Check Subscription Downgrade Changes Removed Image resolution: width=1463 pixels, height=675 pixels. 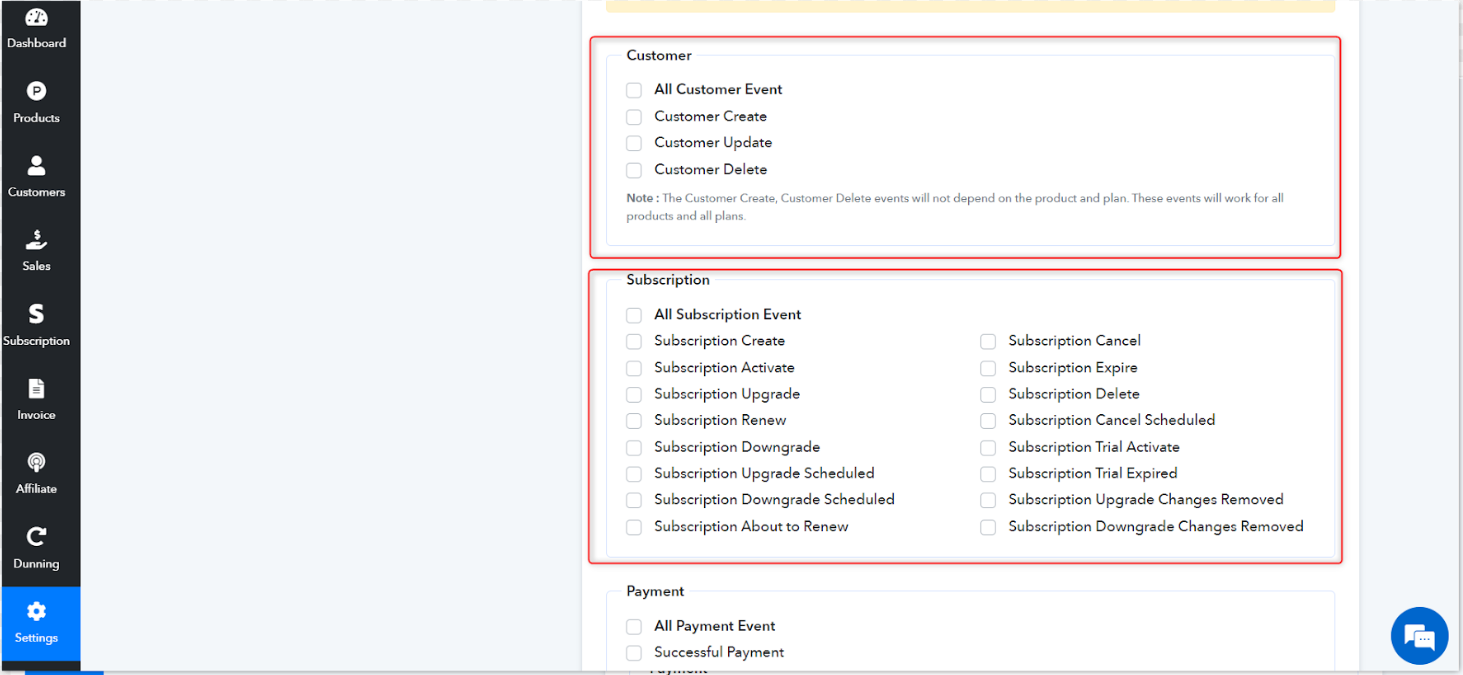point(988,527)
